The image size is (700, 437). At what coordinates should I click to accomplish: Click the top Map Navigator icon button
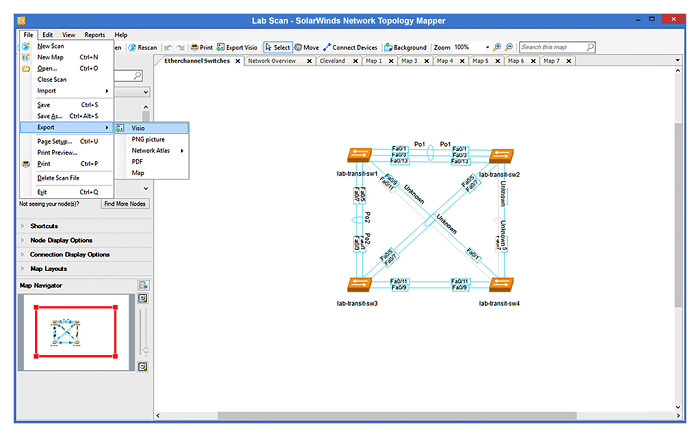pyautogui.click(x=143, y=285)
